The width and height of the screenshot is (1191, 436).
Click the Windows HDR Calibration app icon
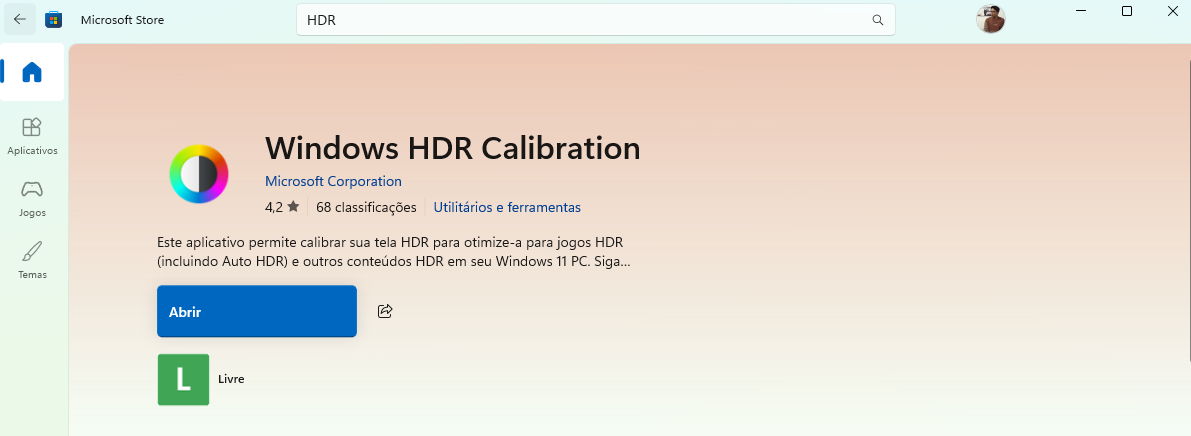coord(198,174)
